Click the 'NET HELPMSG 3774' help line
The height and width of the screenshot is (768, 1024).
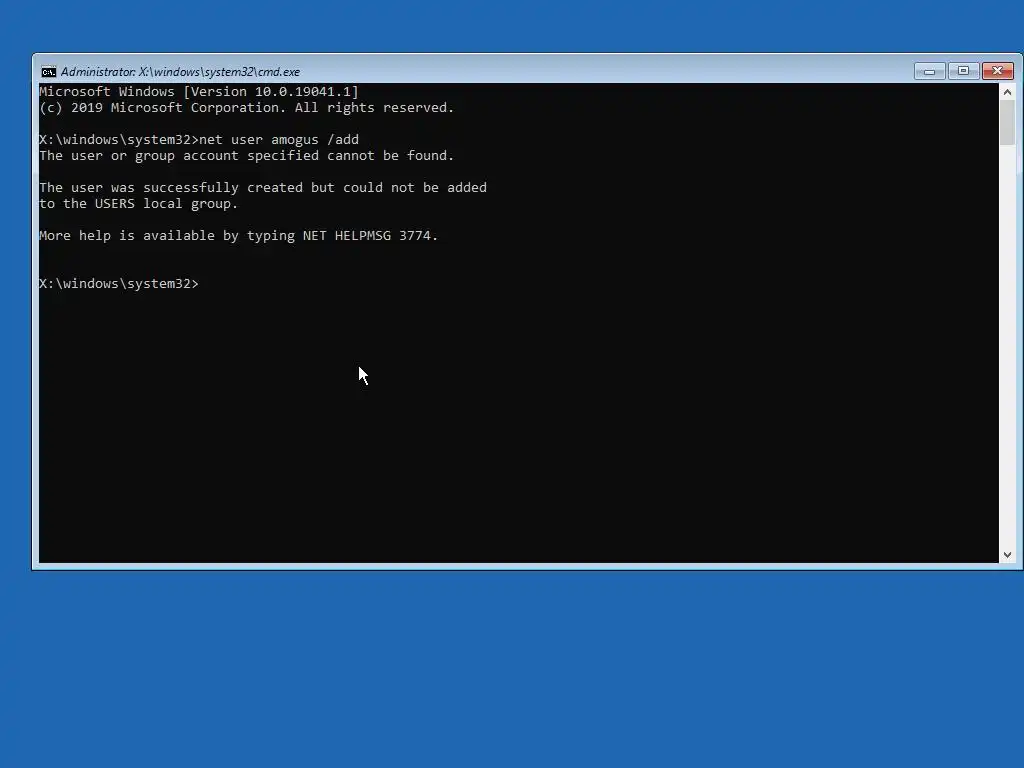[x=238, y=236]
